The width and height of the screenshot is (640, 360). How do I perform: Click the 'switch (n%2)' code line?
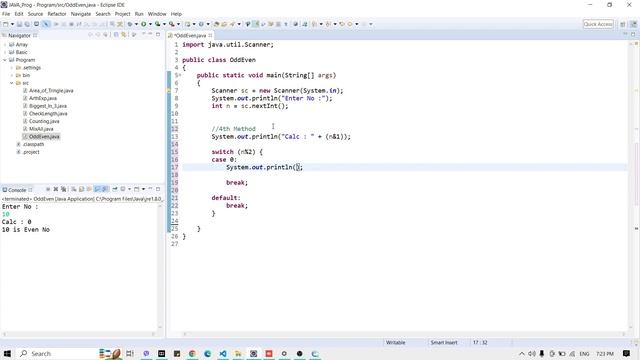pyautogui.click(x=237, y=152)
